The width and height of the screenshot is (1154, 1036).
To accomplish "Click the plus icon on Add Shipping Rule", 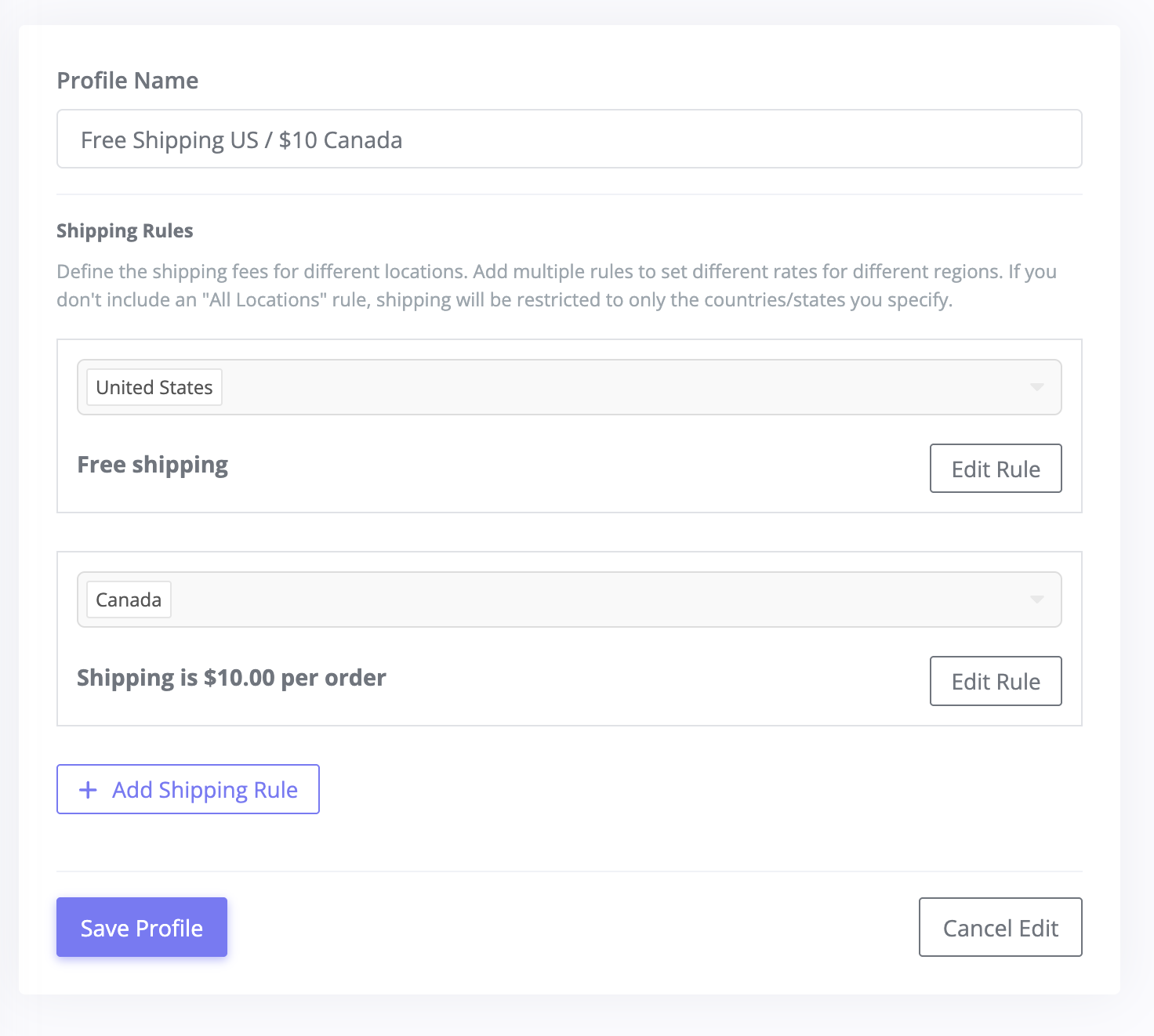I will pyautogui.click(x=88, y=790).
